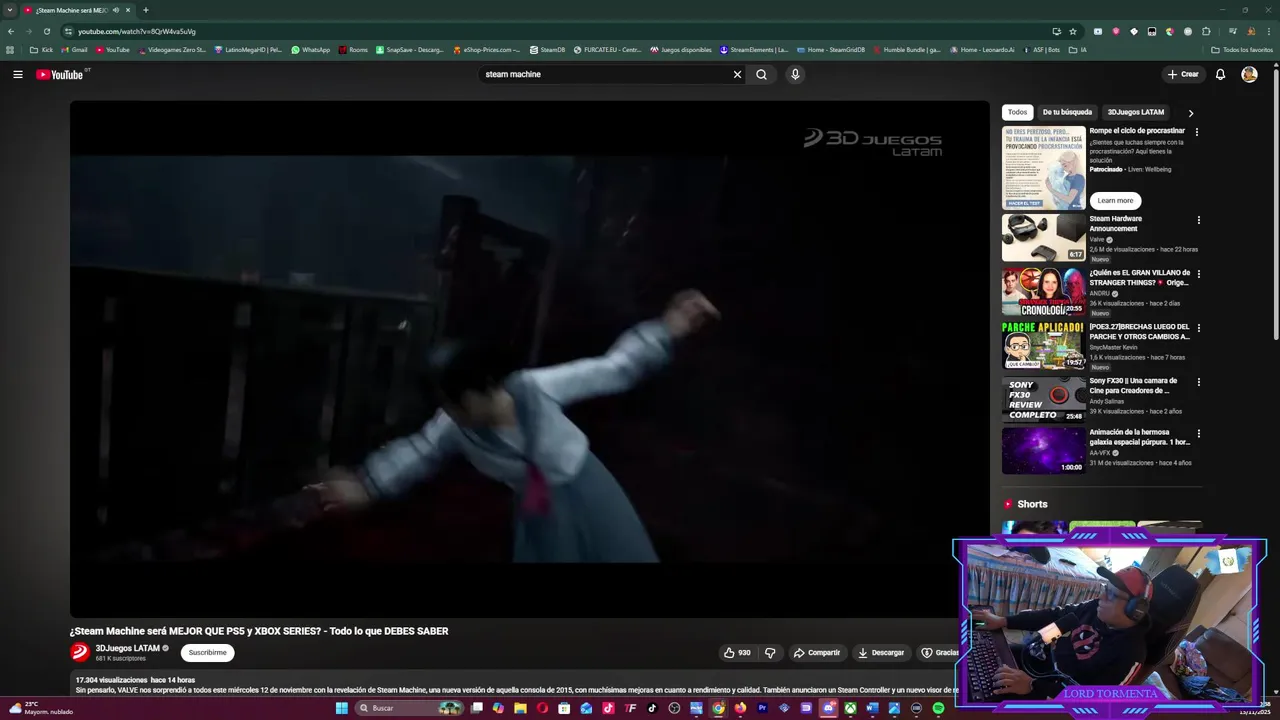Open File Explorer from the taskbar

[520, 708]
